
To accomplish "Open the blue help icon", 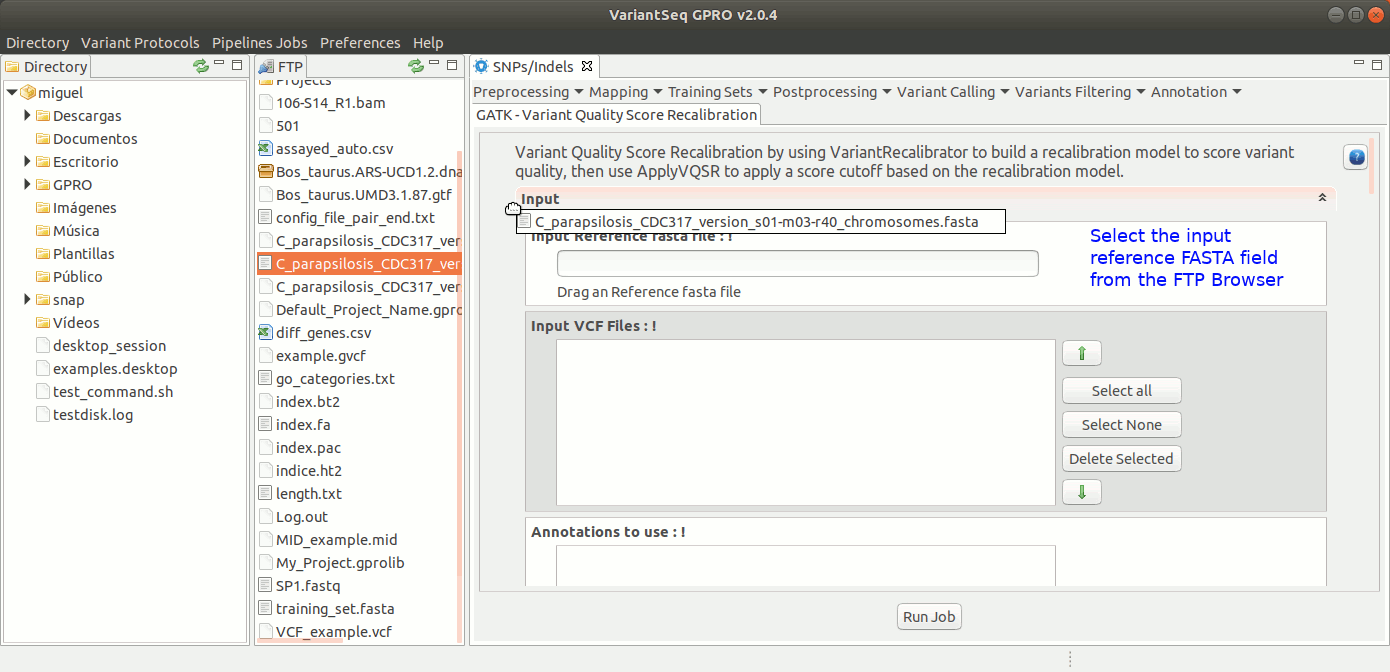I will coord(1356,157).
